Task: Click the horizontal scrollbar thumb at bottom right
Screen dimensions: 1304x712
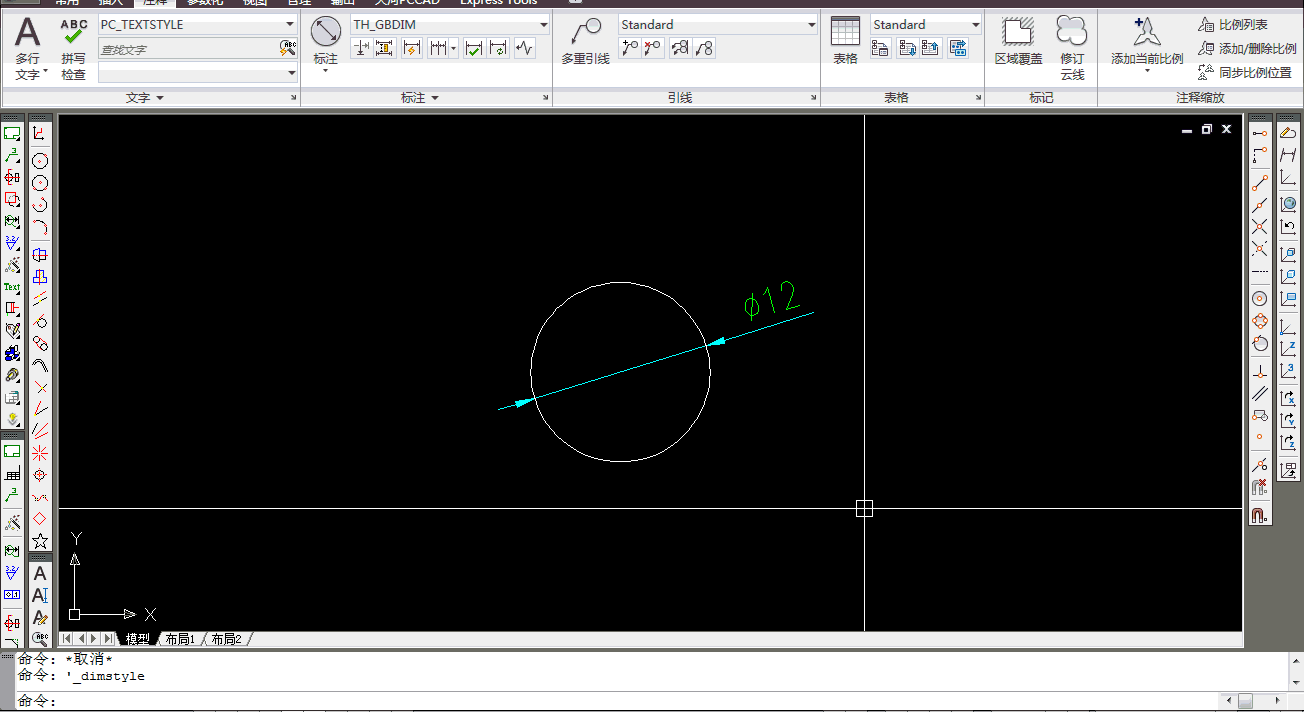Action: 1245,701
